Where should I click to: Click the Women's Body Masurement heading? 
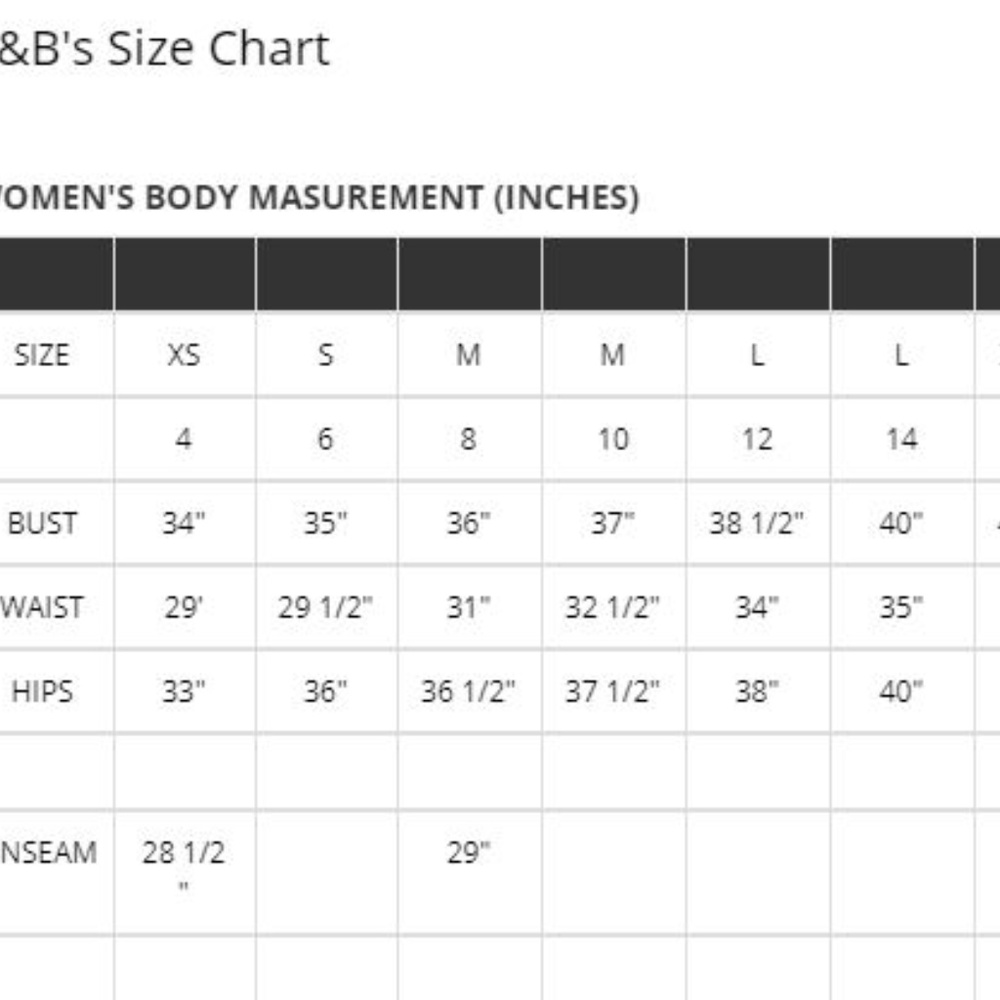pos(318,198)
